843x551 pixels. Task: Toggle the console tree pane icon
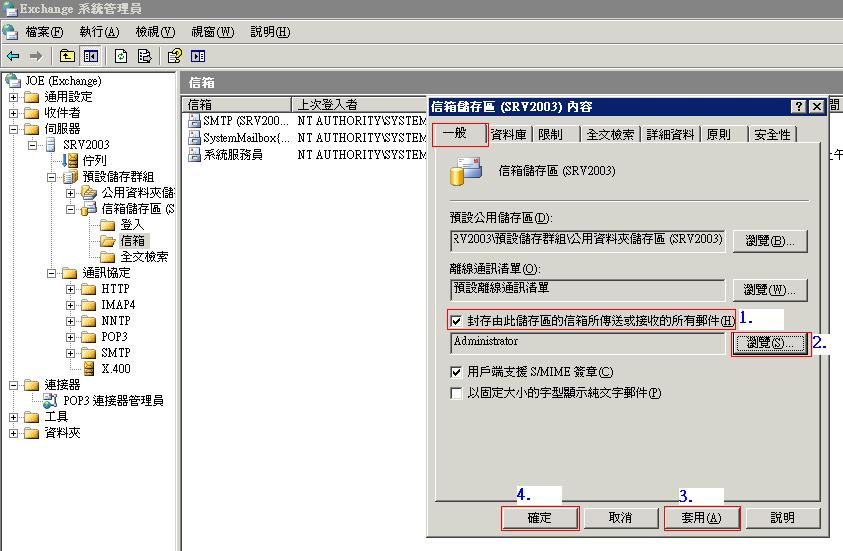[x=90, y=56]
